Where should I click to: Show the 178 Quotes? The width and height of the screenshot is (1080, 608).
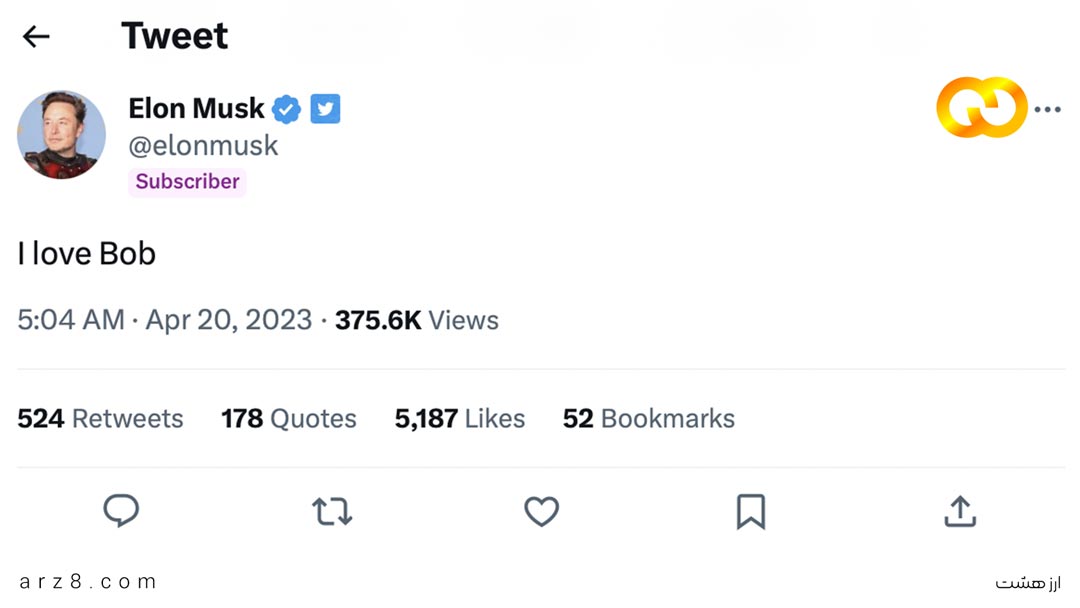[289, 418]
